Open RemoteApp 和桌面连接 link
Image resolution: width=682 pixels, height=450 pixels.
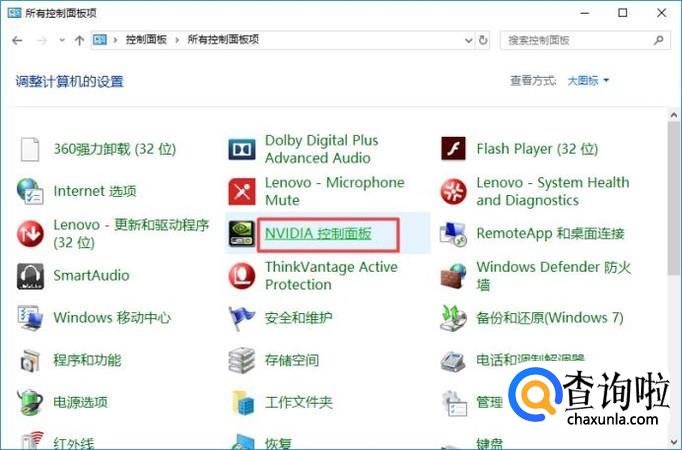click(551, 233)
